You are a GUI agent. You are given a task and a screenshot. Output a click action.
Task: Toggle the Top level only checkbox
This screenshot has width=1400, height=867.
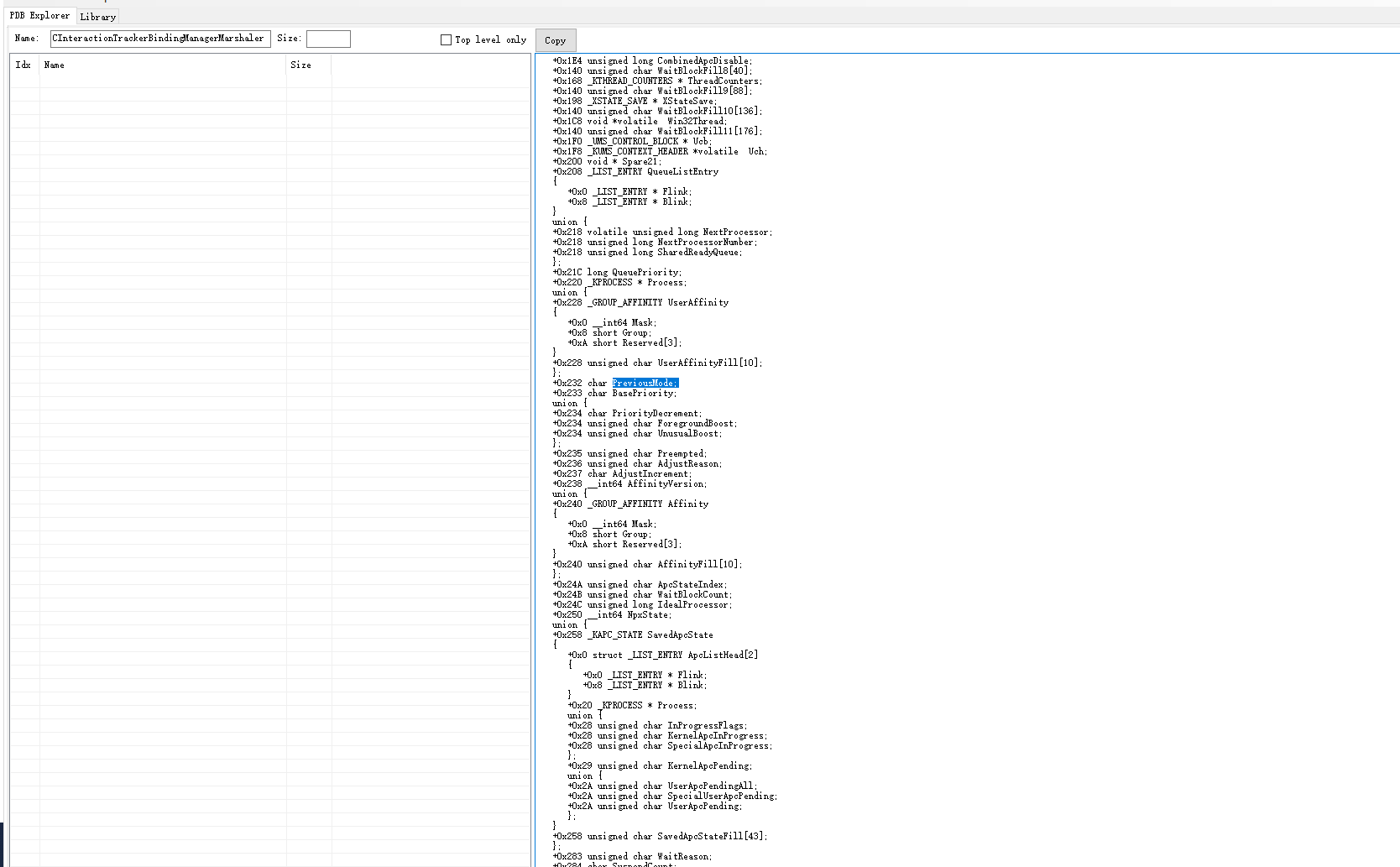click(x=446, y=39)
